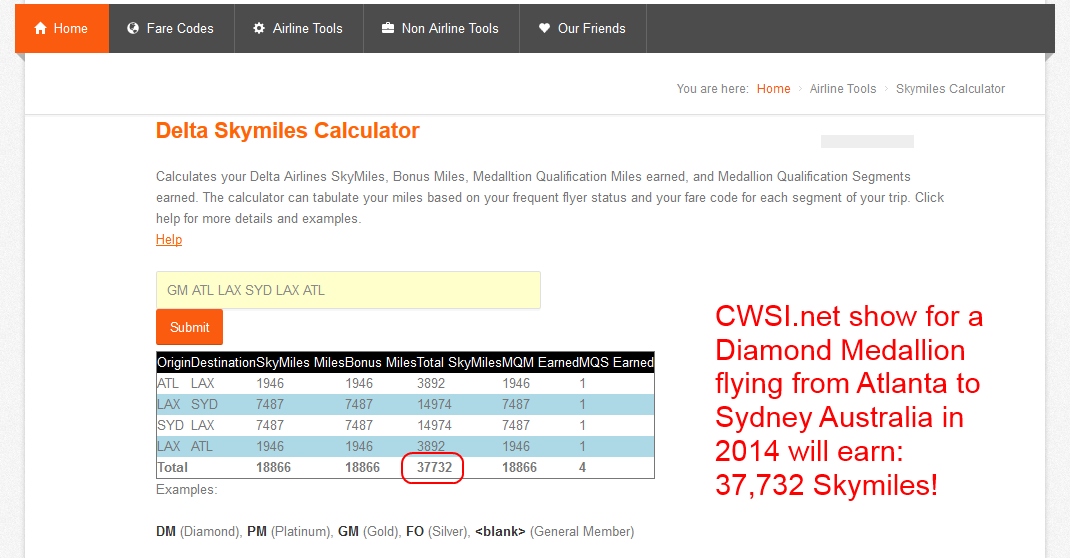1070x558 pixels.
Task: Click the 37732 grand total cell
Action: (435, 467)
